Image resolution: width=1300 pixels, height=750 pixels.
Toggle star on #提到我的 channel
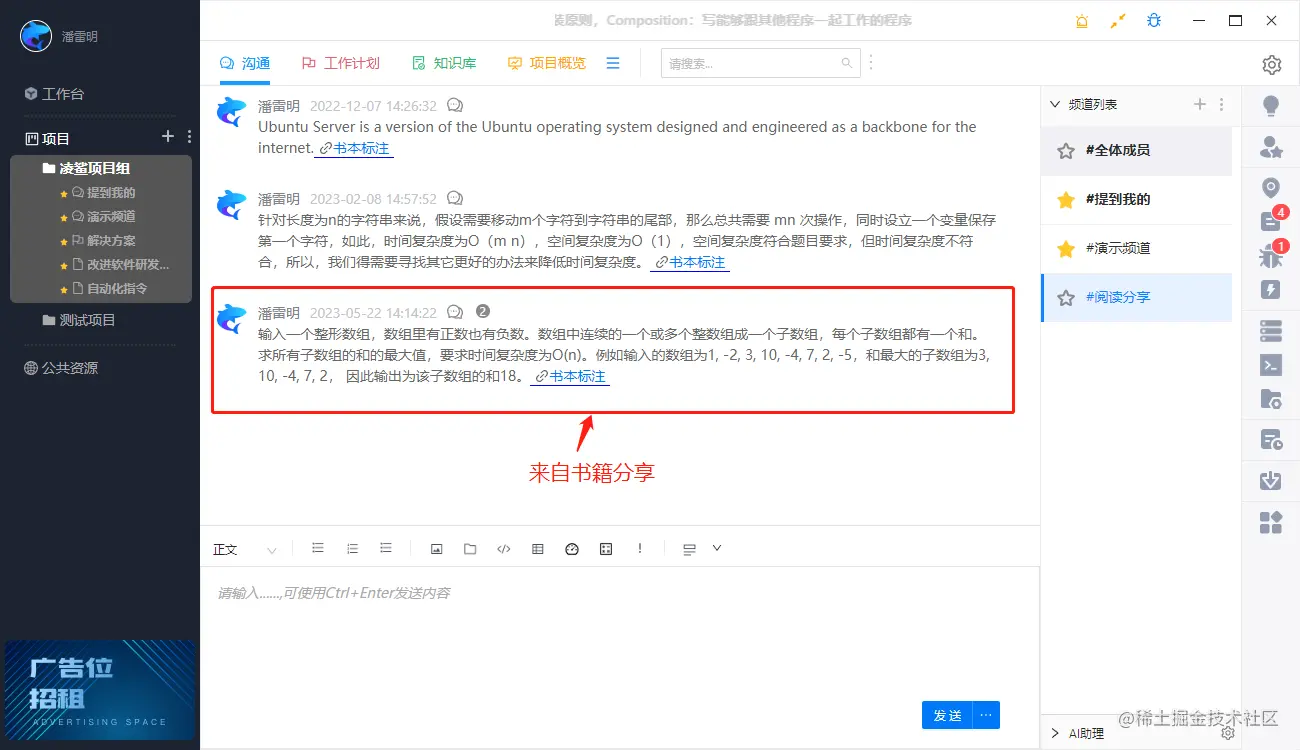[1066, 200]
